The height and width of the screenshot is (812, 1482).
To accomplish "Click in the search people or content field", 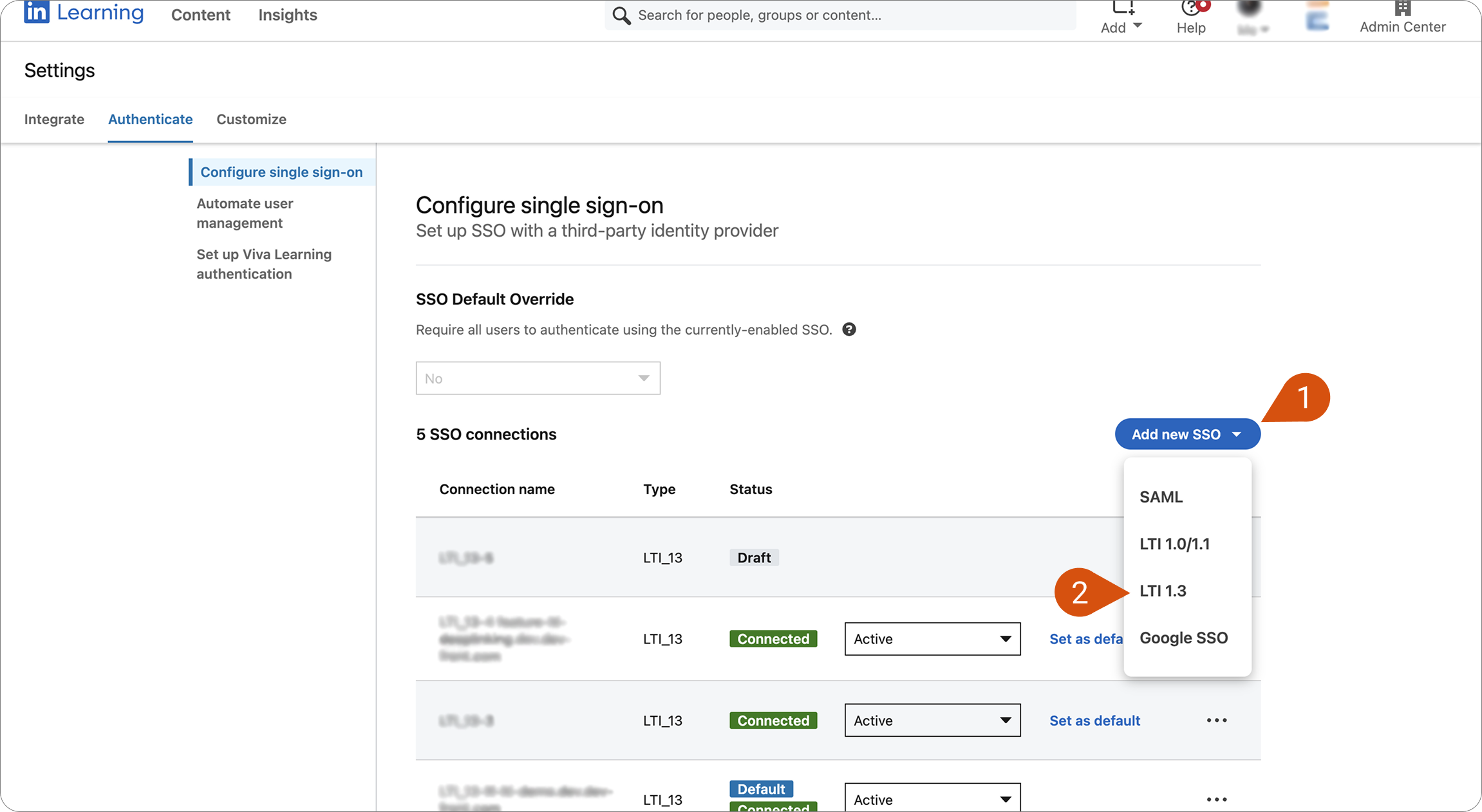I will click(840, 15).
